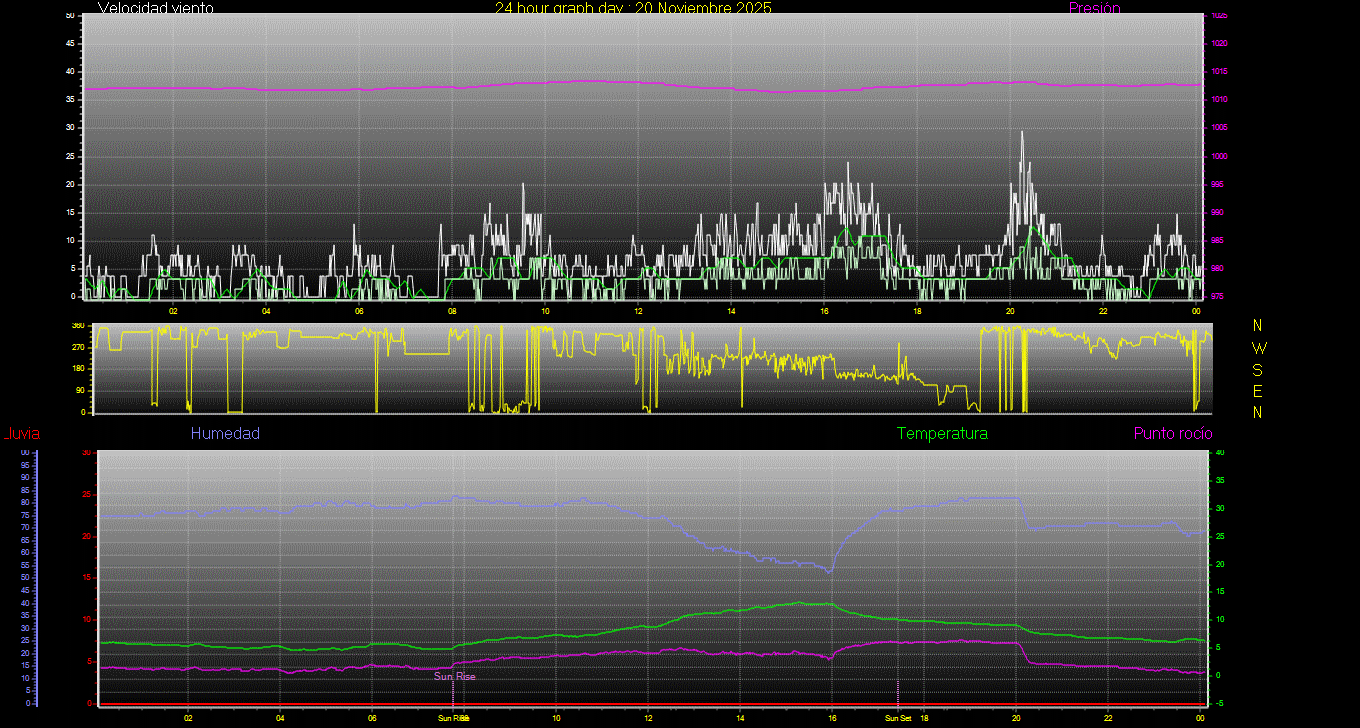Click the red "Lluvia" legend label

pos(21,434)
